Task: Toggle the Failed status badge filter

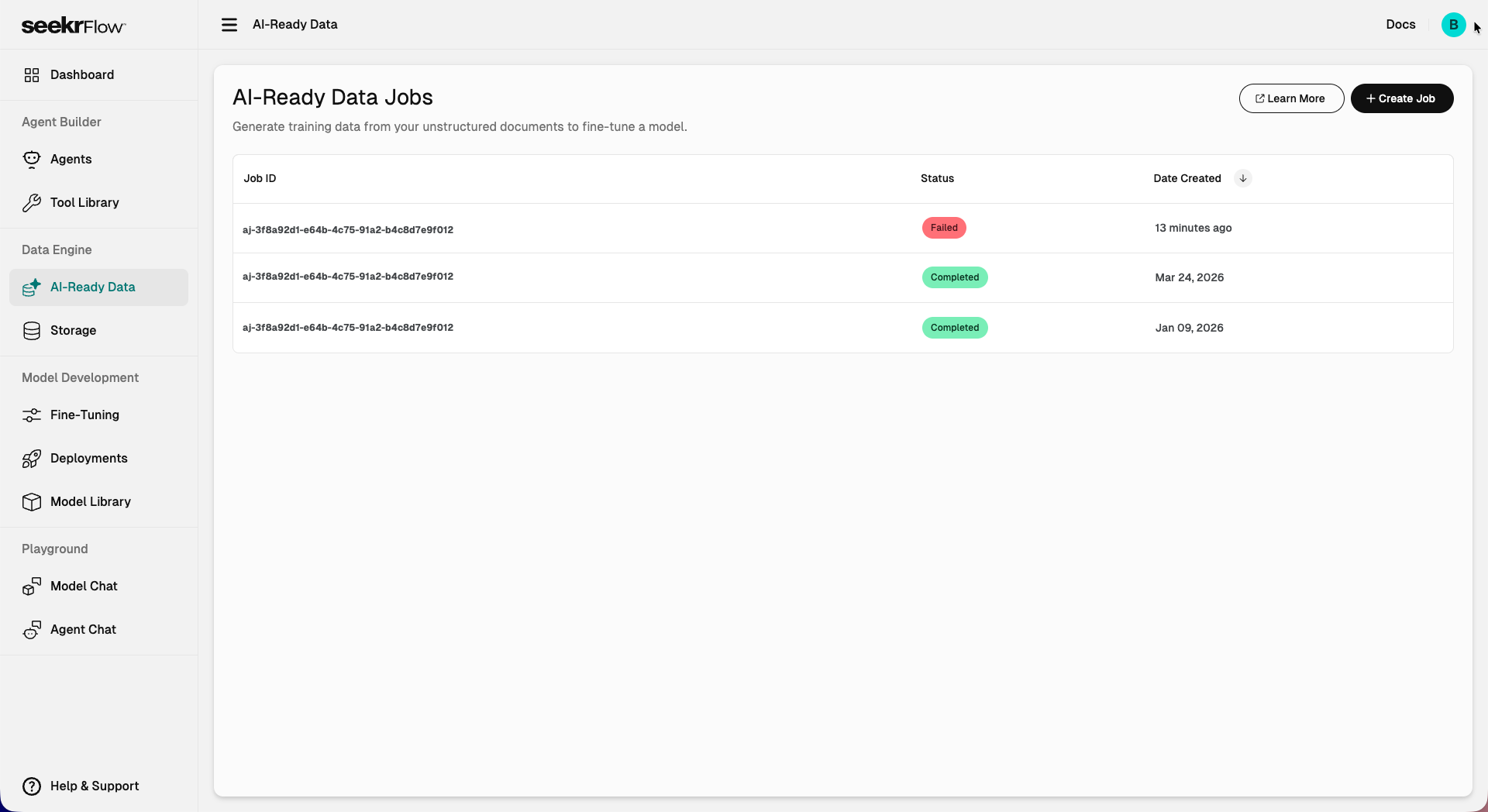Action: 944,228
